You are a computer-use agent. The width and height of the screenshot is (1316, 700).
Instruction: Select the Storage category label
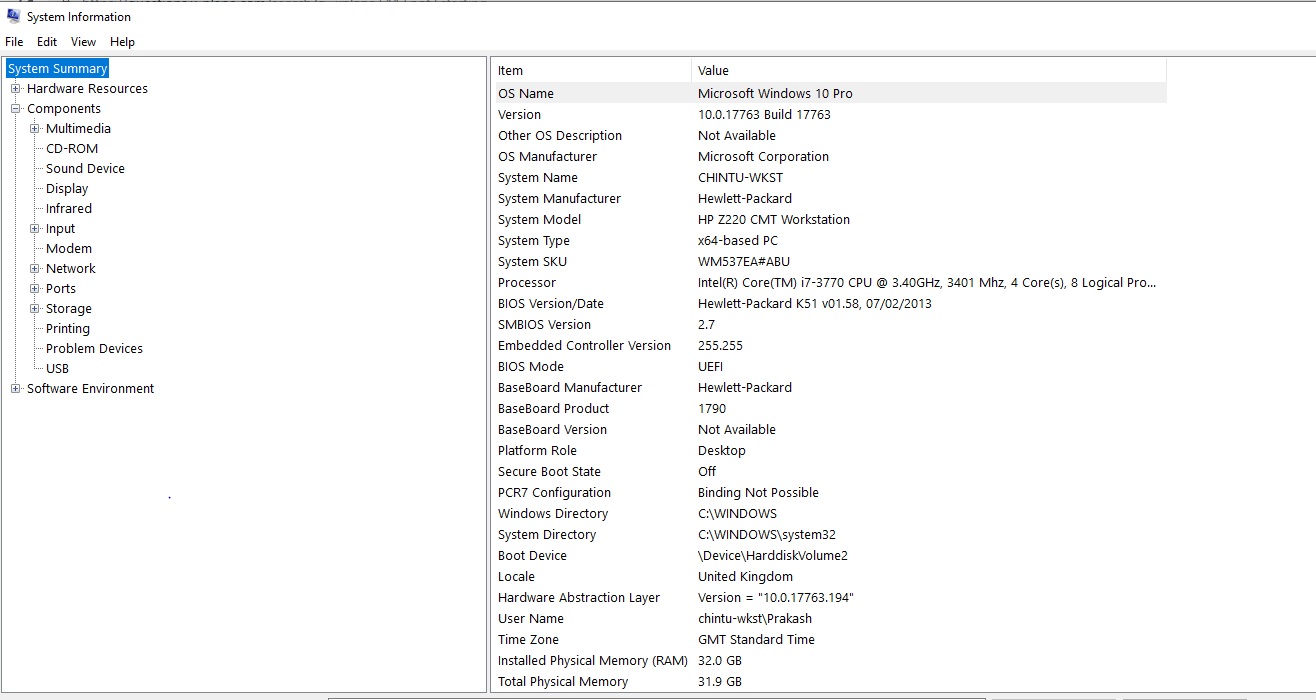[69, 309]
